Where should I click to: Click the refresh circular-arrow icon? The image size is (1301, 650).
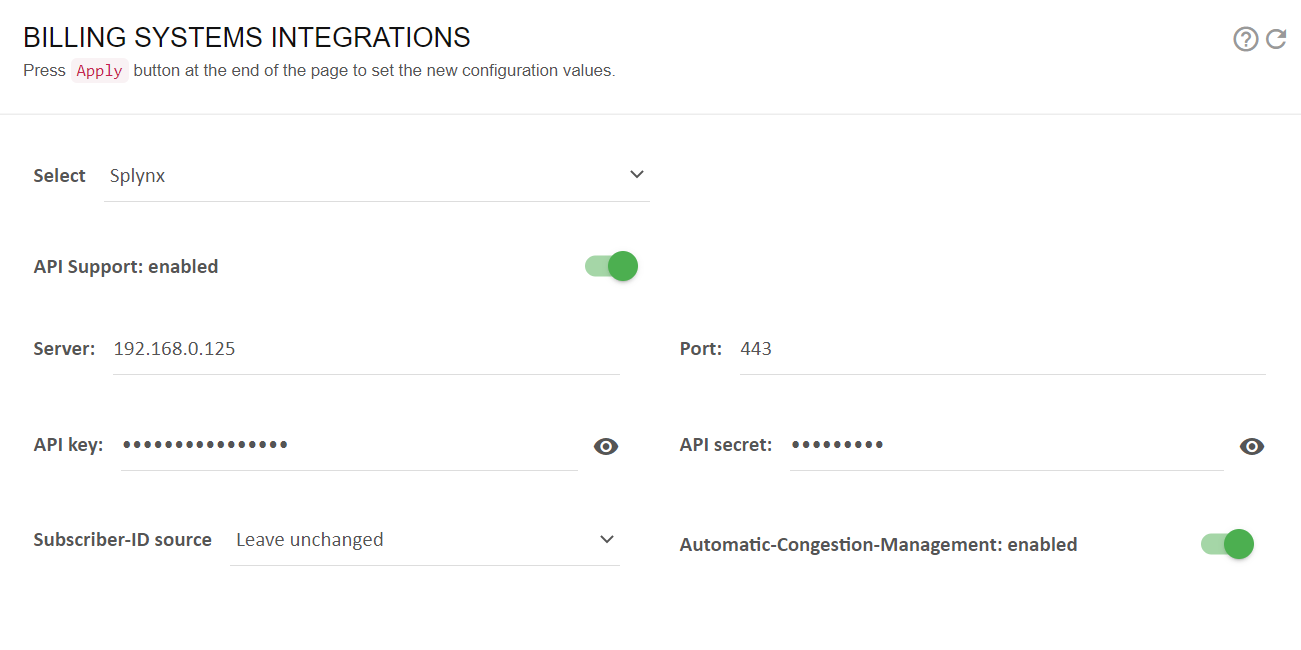click(1276, 39)
